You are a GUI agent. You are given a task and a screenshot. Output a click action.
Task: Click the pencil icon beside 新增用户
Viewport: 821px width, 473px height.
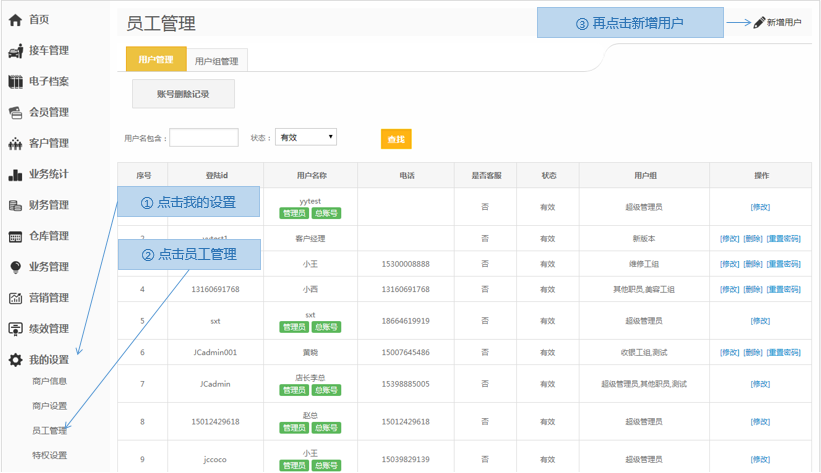(x=759, y=22)
